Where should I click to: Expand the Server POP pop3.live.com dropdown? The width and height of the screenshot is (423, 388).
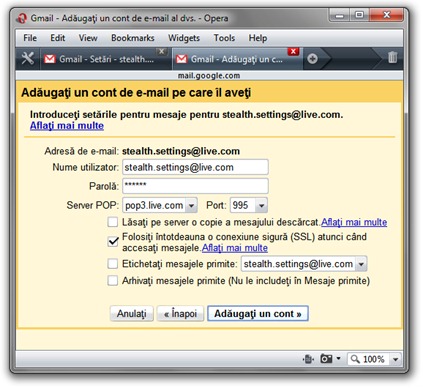[191, 206]
